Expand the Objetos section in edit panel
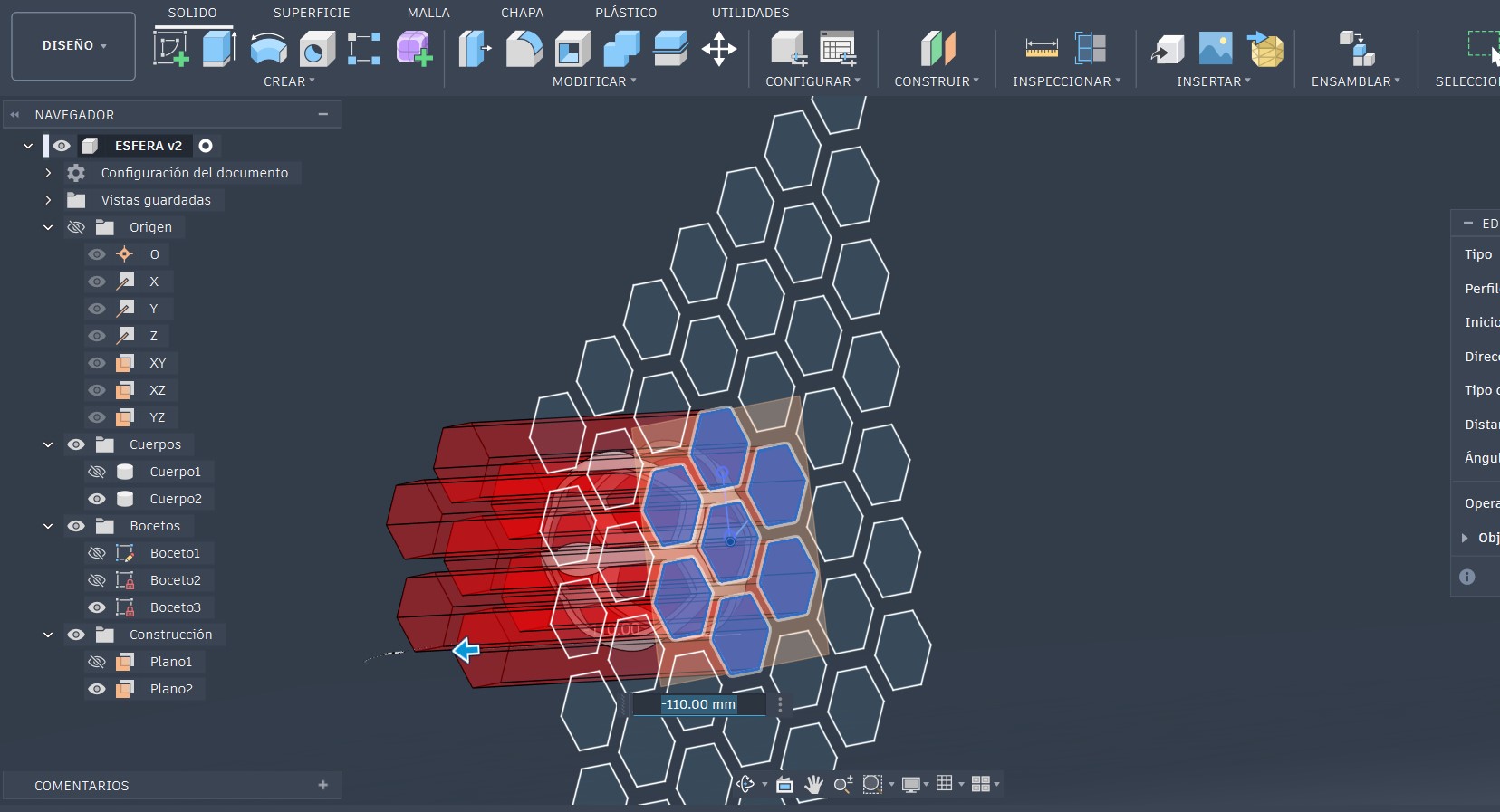The image size is (1500, 812). tap(1465, 538)
